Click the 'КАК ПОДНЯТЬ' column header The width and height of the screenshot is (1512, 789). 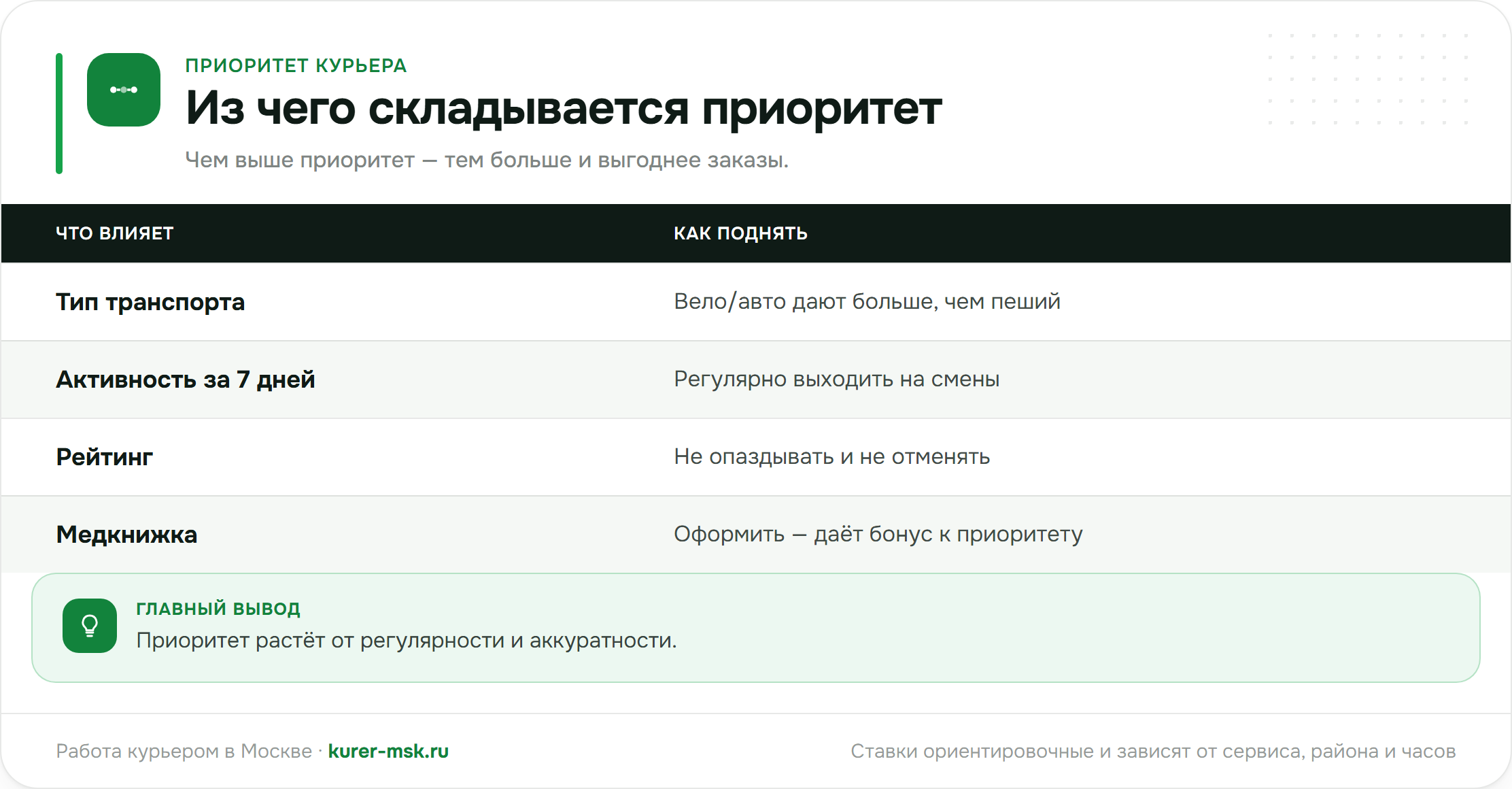[x=740, y=233]
